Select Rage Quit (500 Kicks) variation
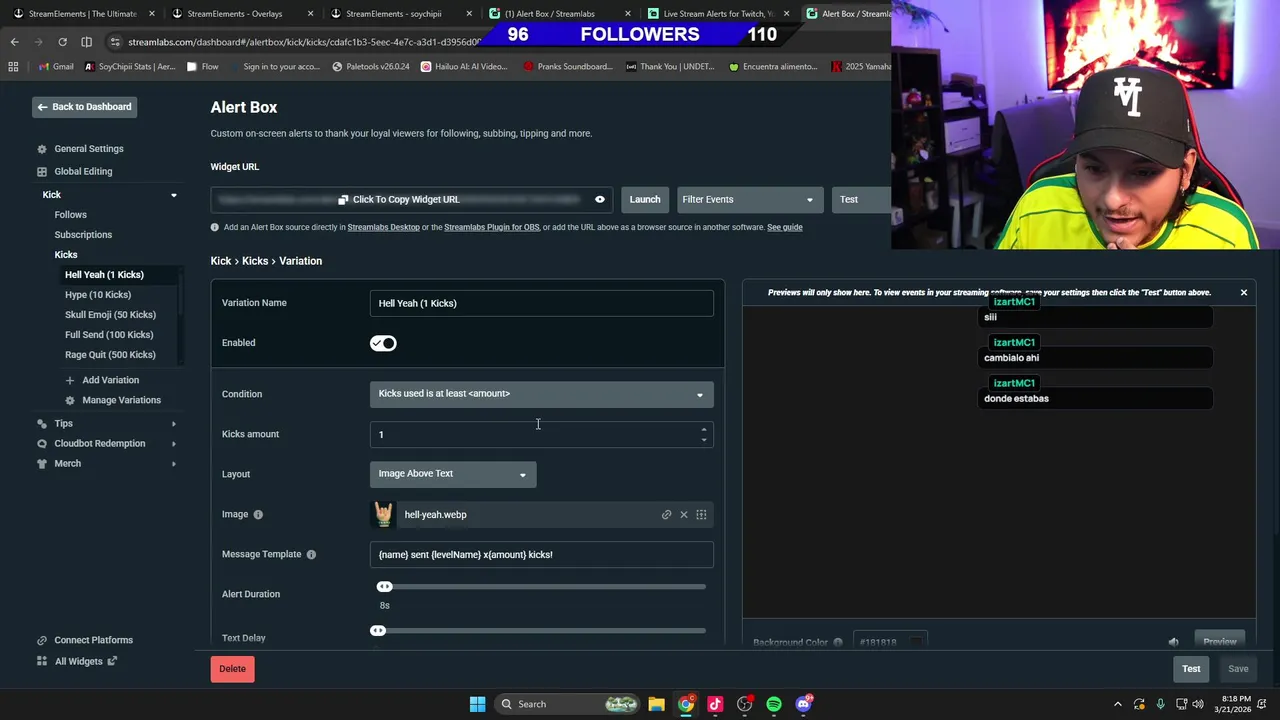The width and height of the screenshot is (1280, 720). 110,355
